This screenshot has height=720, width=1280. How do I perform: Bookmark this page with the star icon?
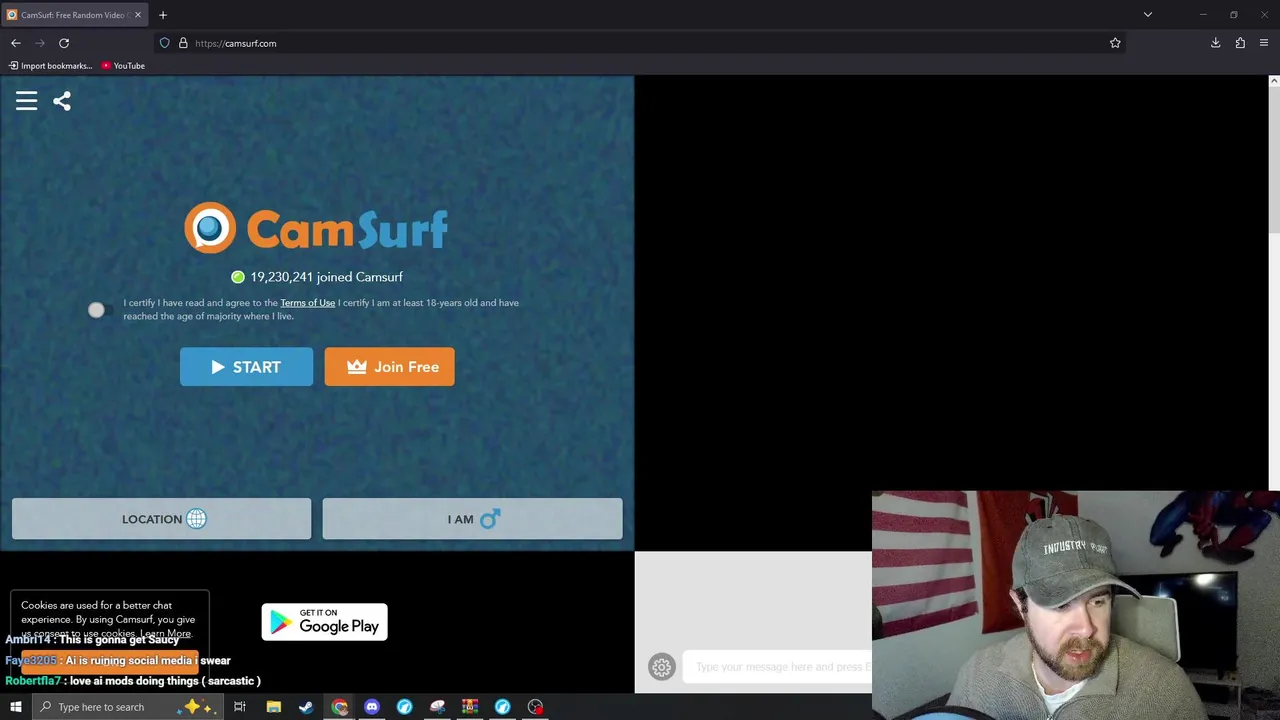point(1115,43)
